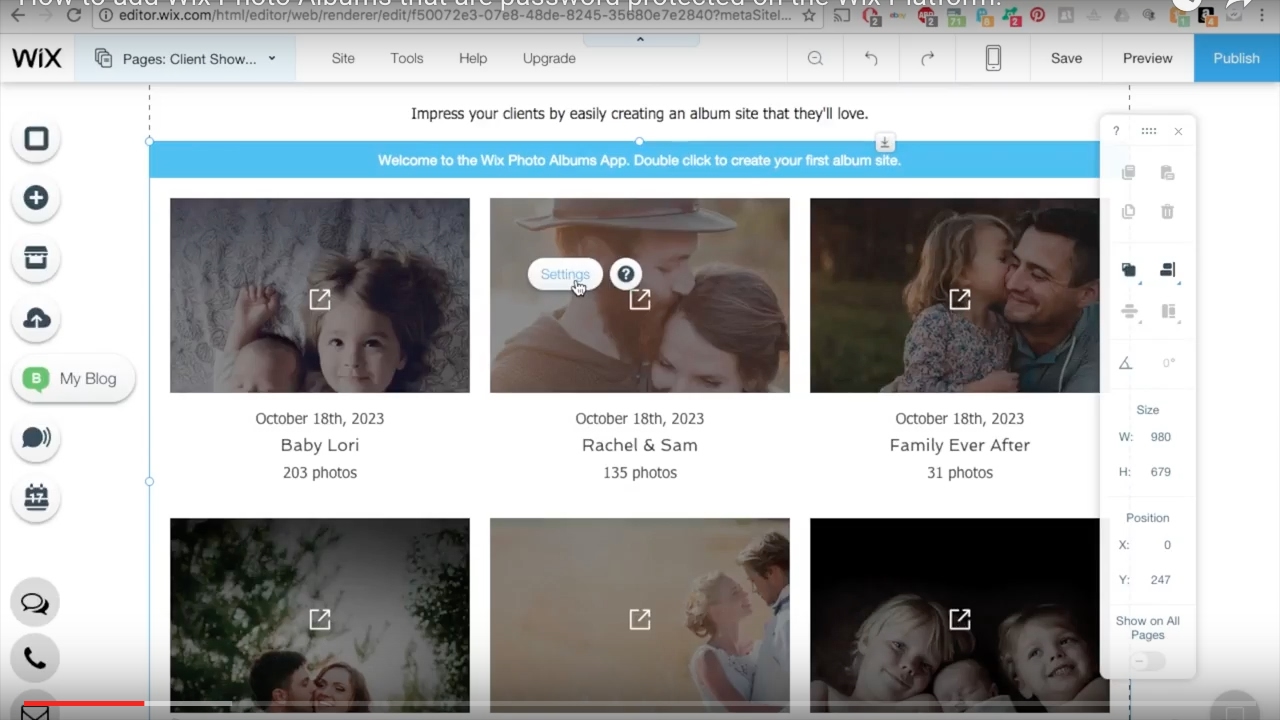Viewport: 1280px width, 720px height.
Task: Open the Upgrade menu
Action: tap(549, 58)
